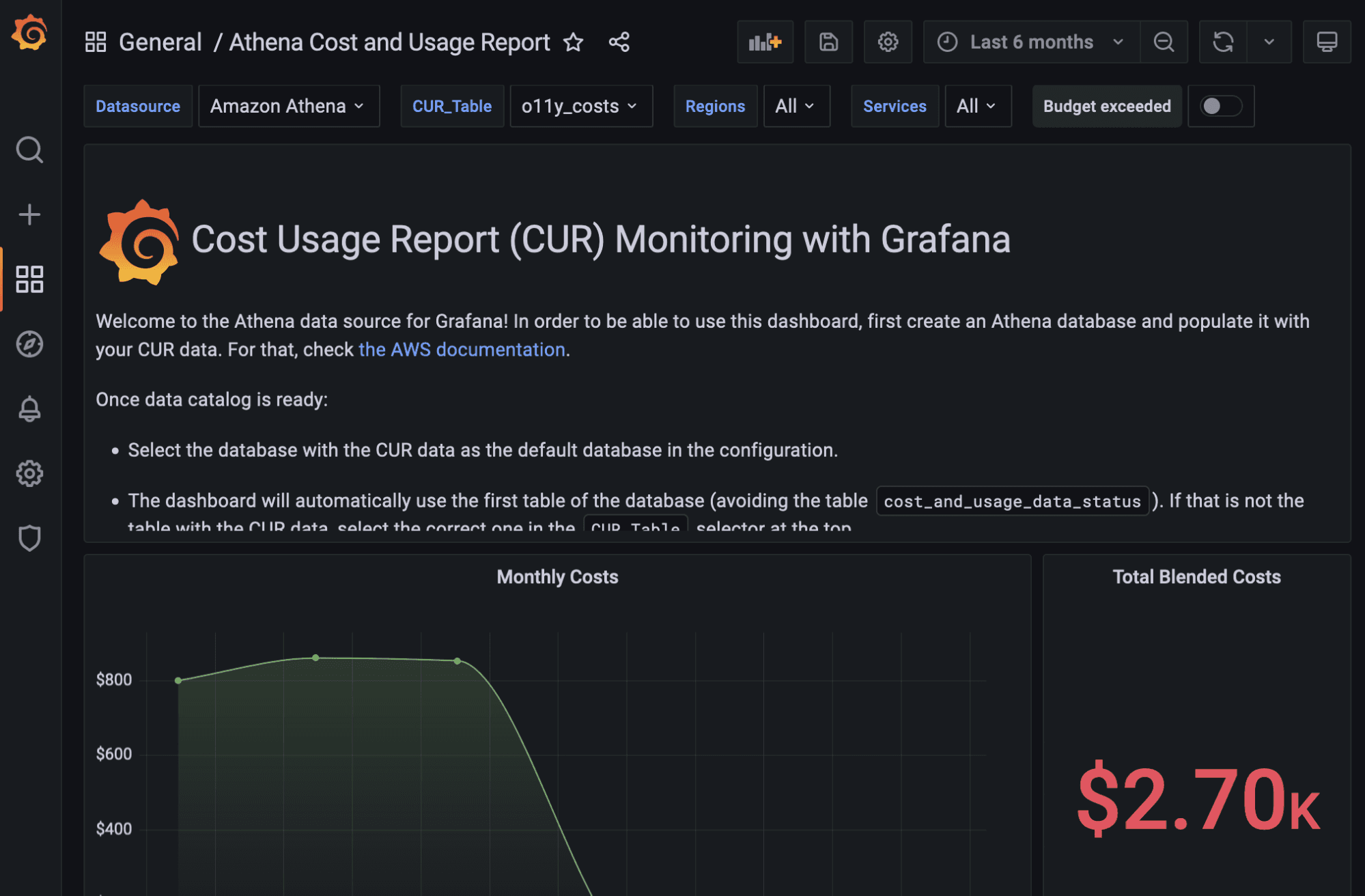The width and height of the screenshot is (1365, 896).
Task: Open the Explore compass icon in sidebar
Action: tap(29, 344)
